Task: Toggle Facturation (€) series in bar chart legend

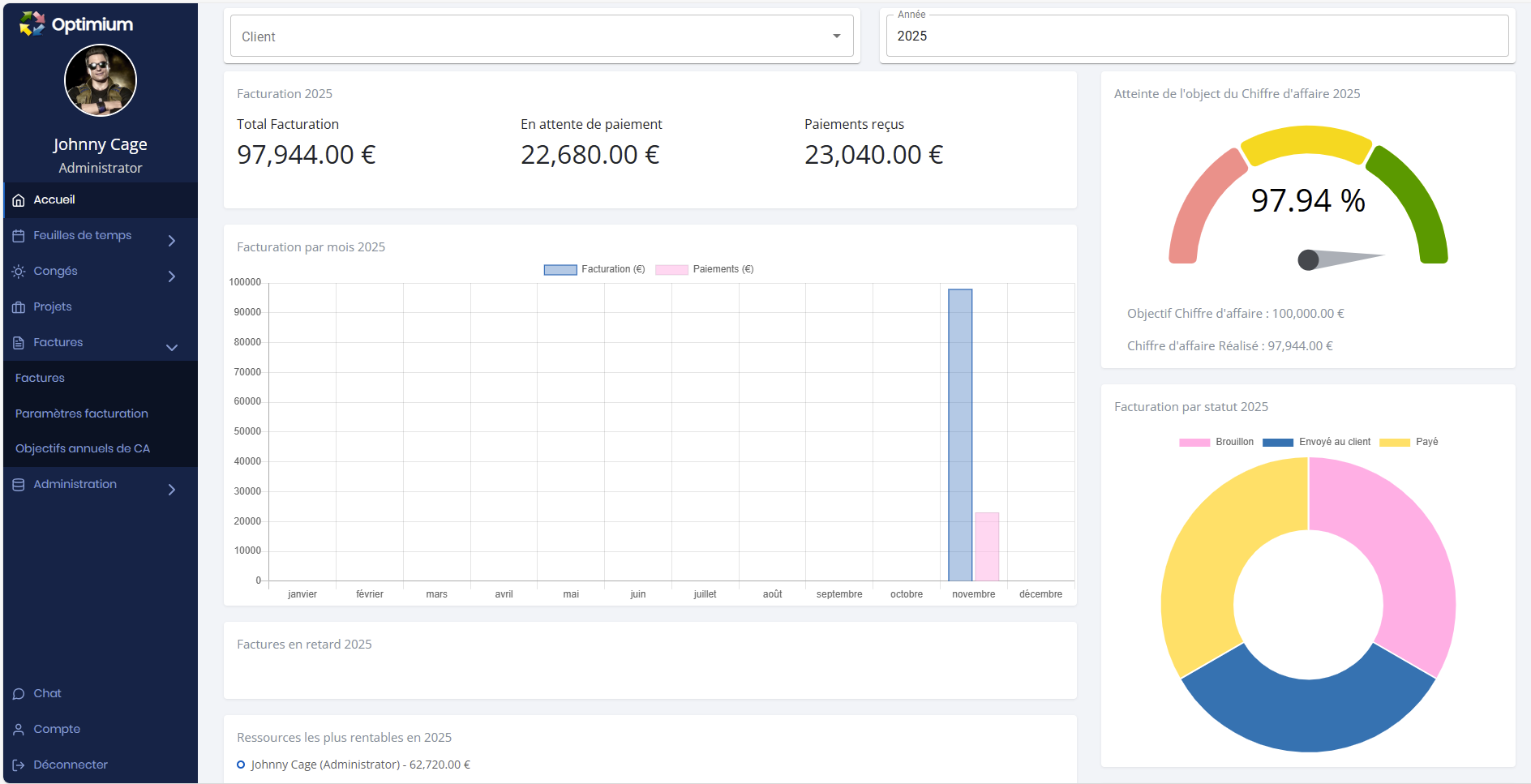Action: tap(594, 269)
